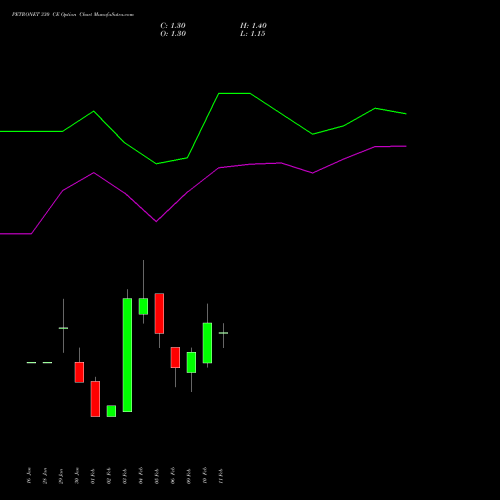Click the 06 Feb date label
This screenshot has height=500, width=500.
tap(173, 476)
